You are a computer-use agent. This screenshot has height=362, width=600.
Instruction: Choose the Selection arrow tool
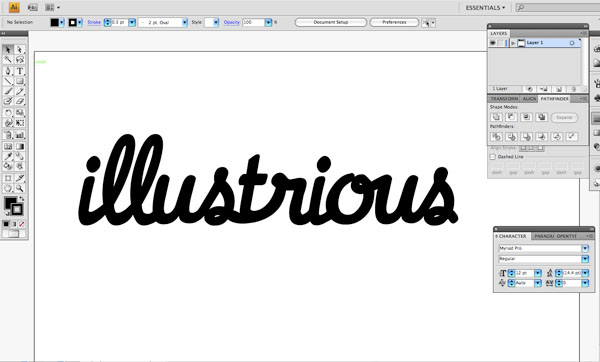(8, 50)
